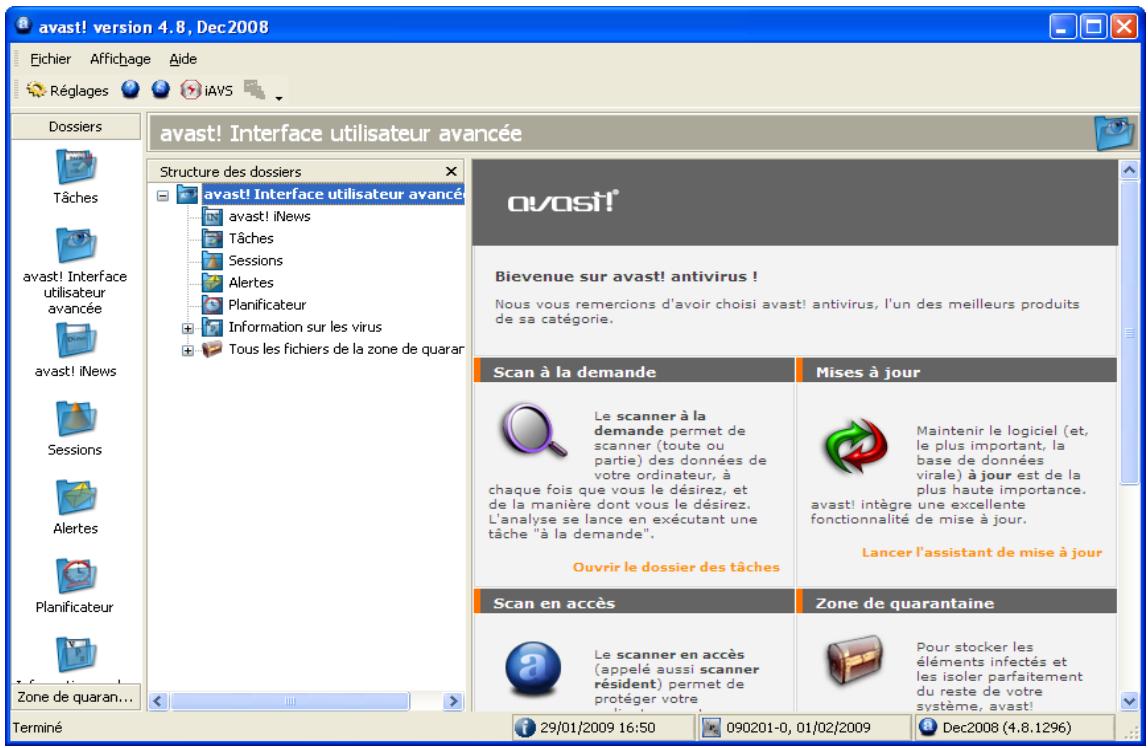This screenshot has width=1148, height=748.
Task: Click Mises à jour section header
Action: 956,371
